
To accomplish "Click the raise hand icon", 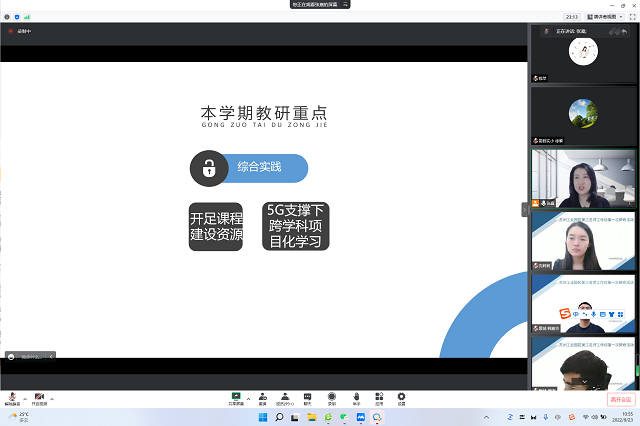I will point(356,399).
